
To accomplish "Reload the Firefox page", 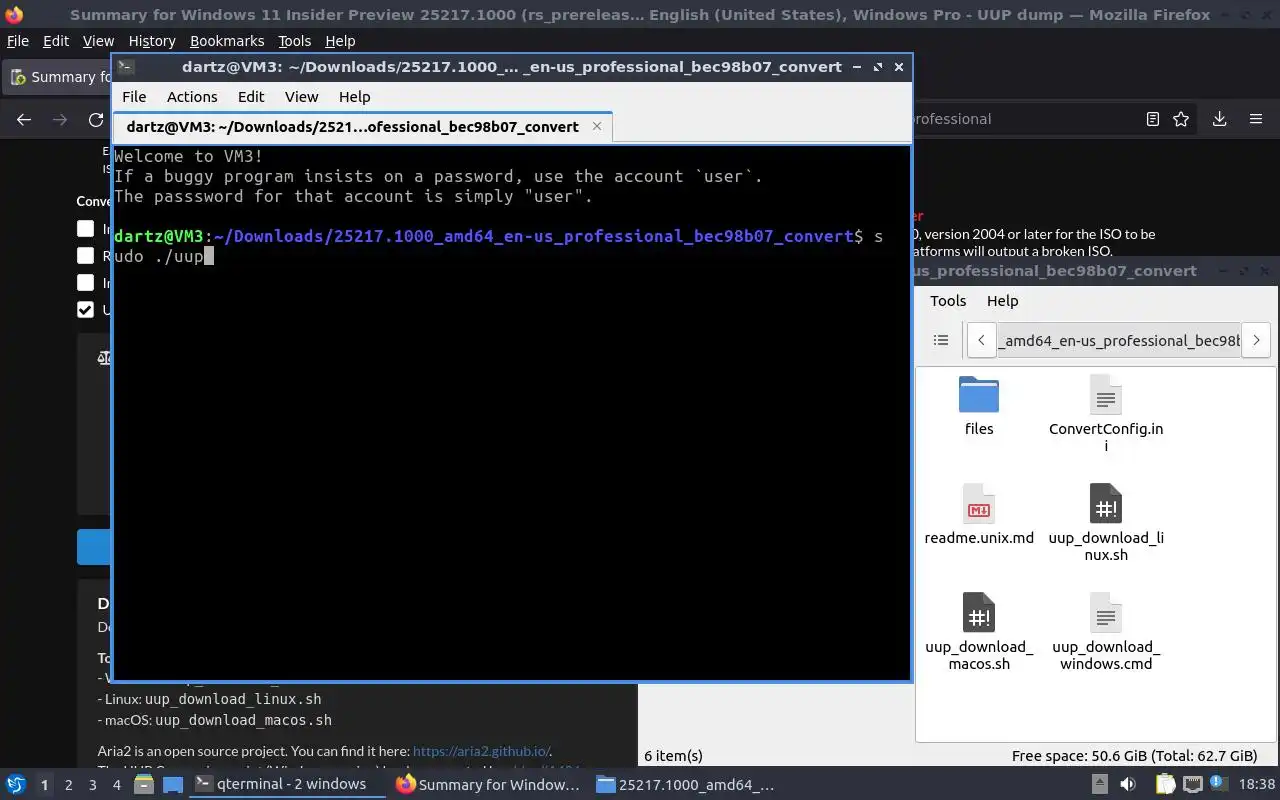I will click(96, 119).
